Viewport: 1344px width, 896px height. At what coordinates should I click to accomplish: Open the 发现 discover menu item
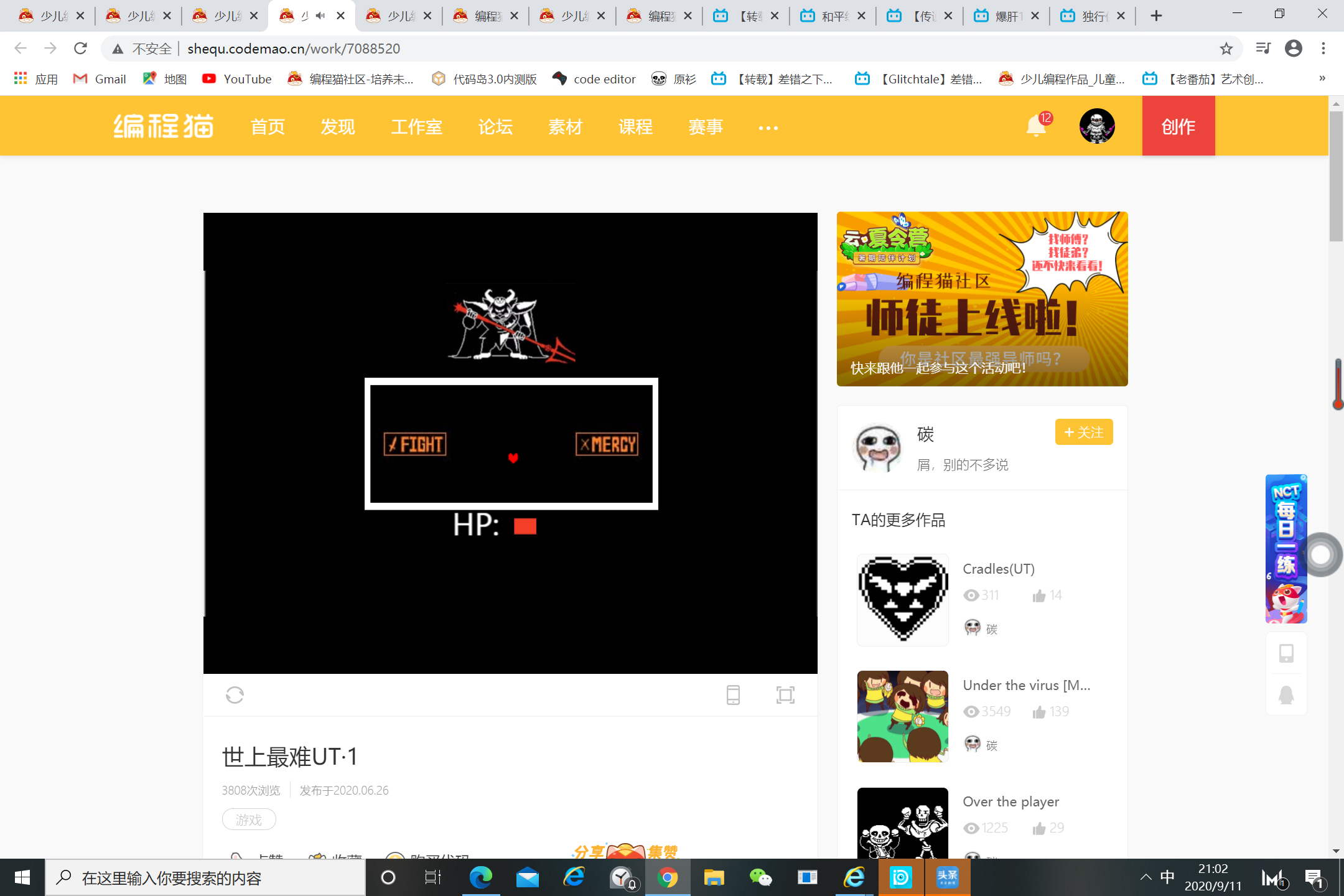pyautogui.click(x=338, y=127)
